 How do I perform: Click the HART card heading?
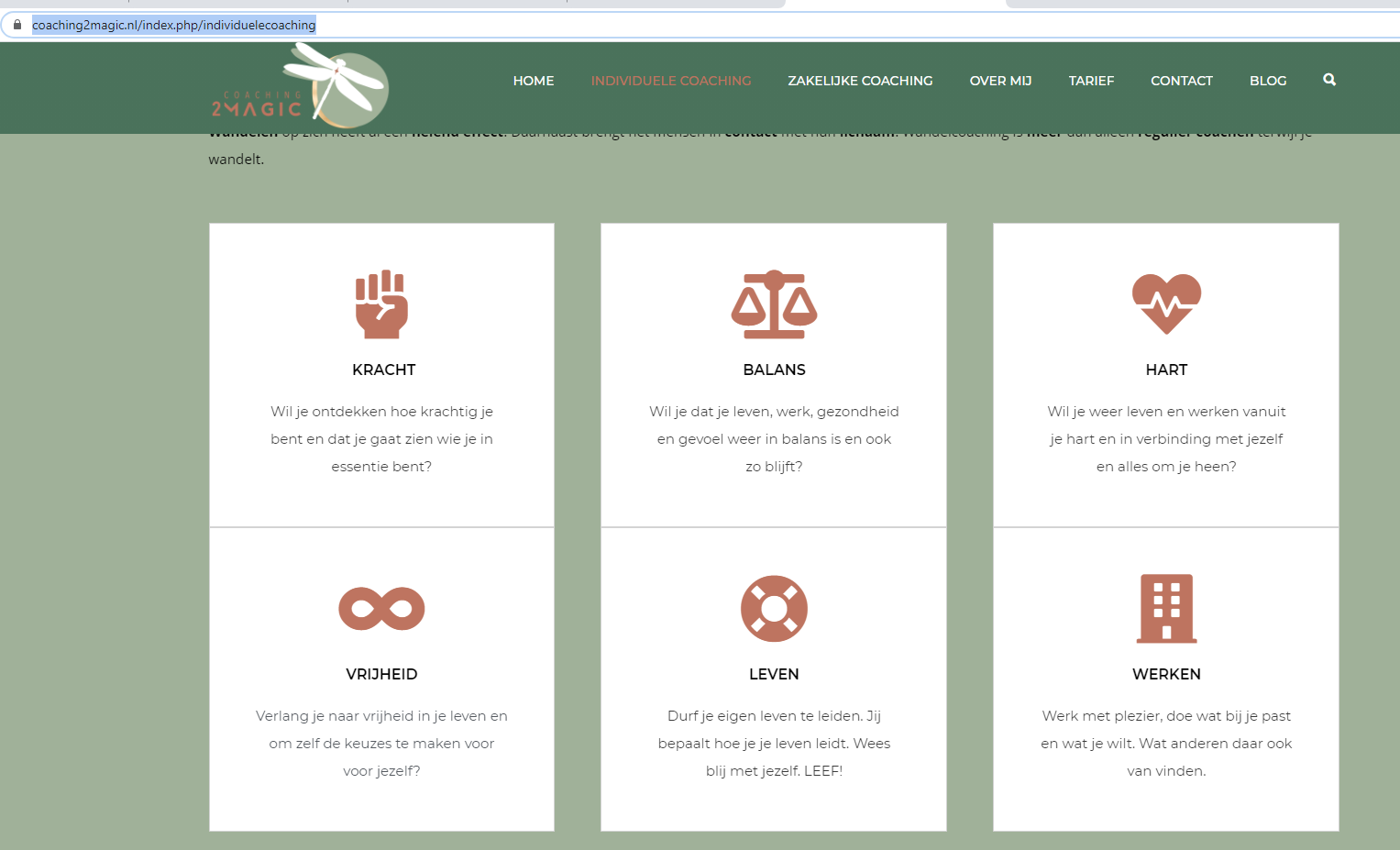[x=1166, y=370]
